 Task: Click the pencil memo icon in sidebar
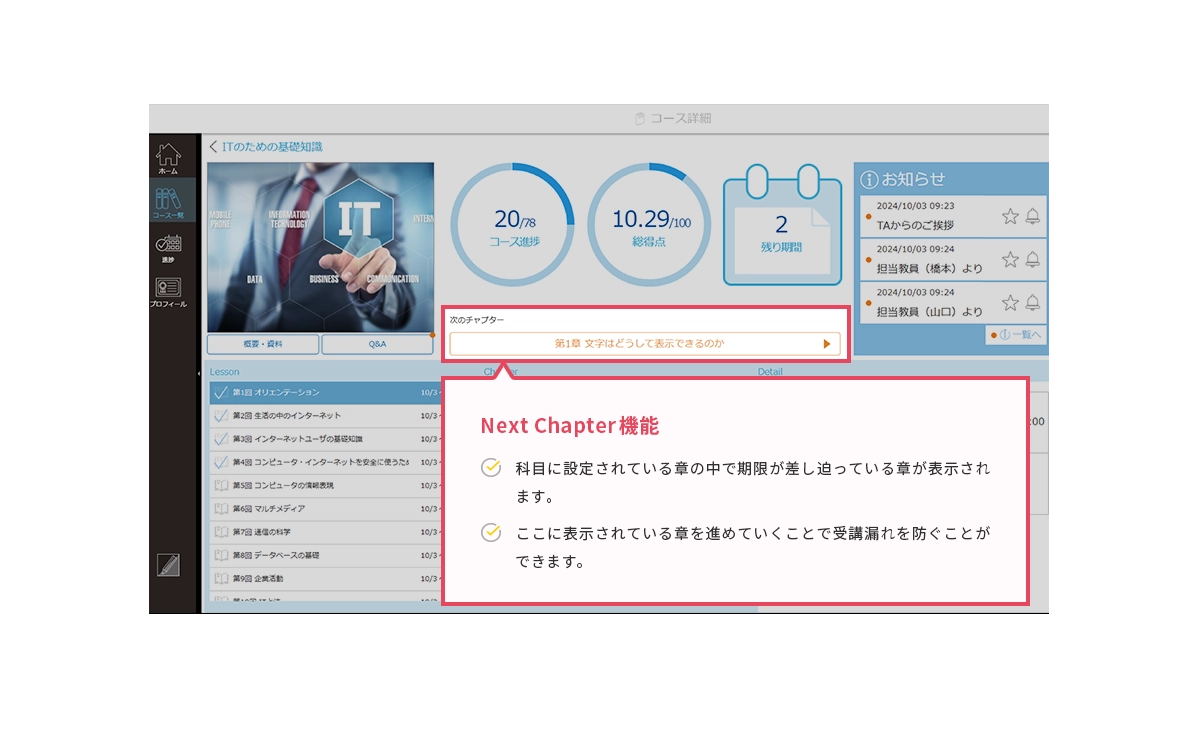pyautogui.click(x=168, y=565)
